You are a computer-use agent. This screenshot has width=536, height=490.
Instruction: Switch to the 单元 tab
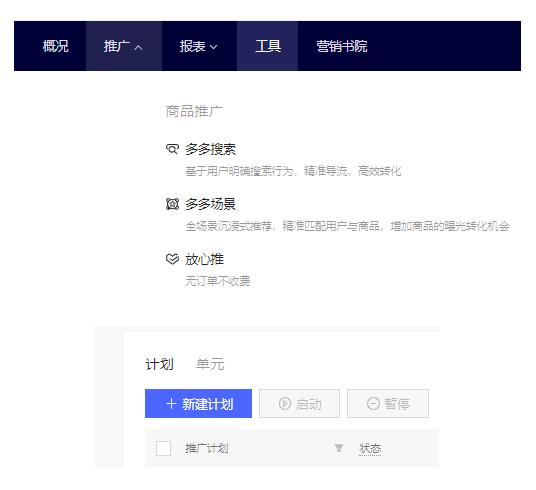coord(210,364)
